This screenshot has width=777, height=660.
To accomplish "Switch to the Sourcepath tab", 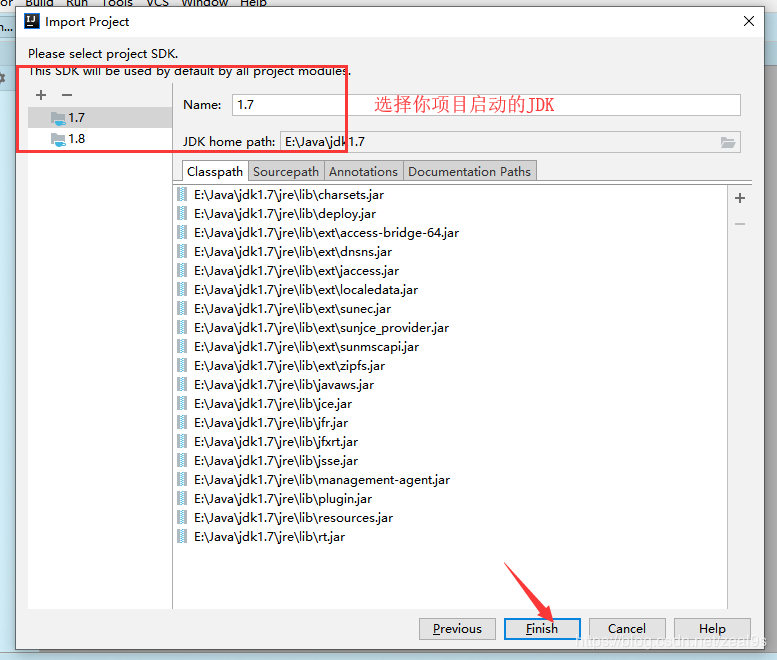I will [x=286, y=171].
